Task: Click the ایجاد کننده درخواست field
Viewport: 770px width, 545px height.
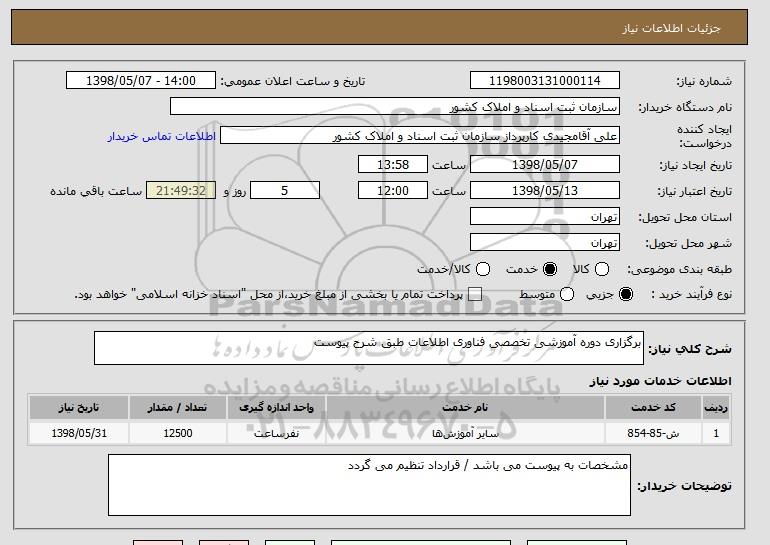Action: coord(420,136)
